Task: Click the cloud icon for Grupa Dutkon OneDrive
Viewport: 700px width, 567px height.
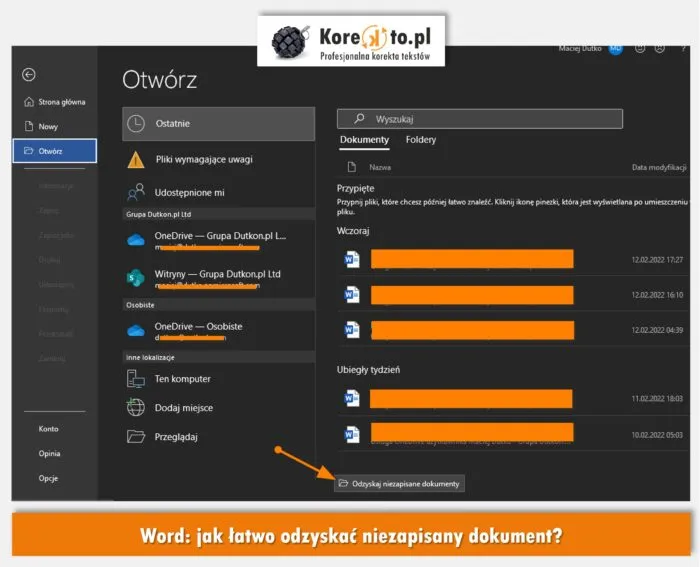Action: click(136, 240)
